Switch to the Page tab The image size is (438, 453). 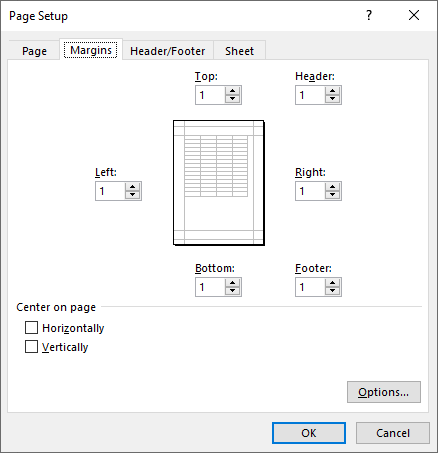point(34,51)
